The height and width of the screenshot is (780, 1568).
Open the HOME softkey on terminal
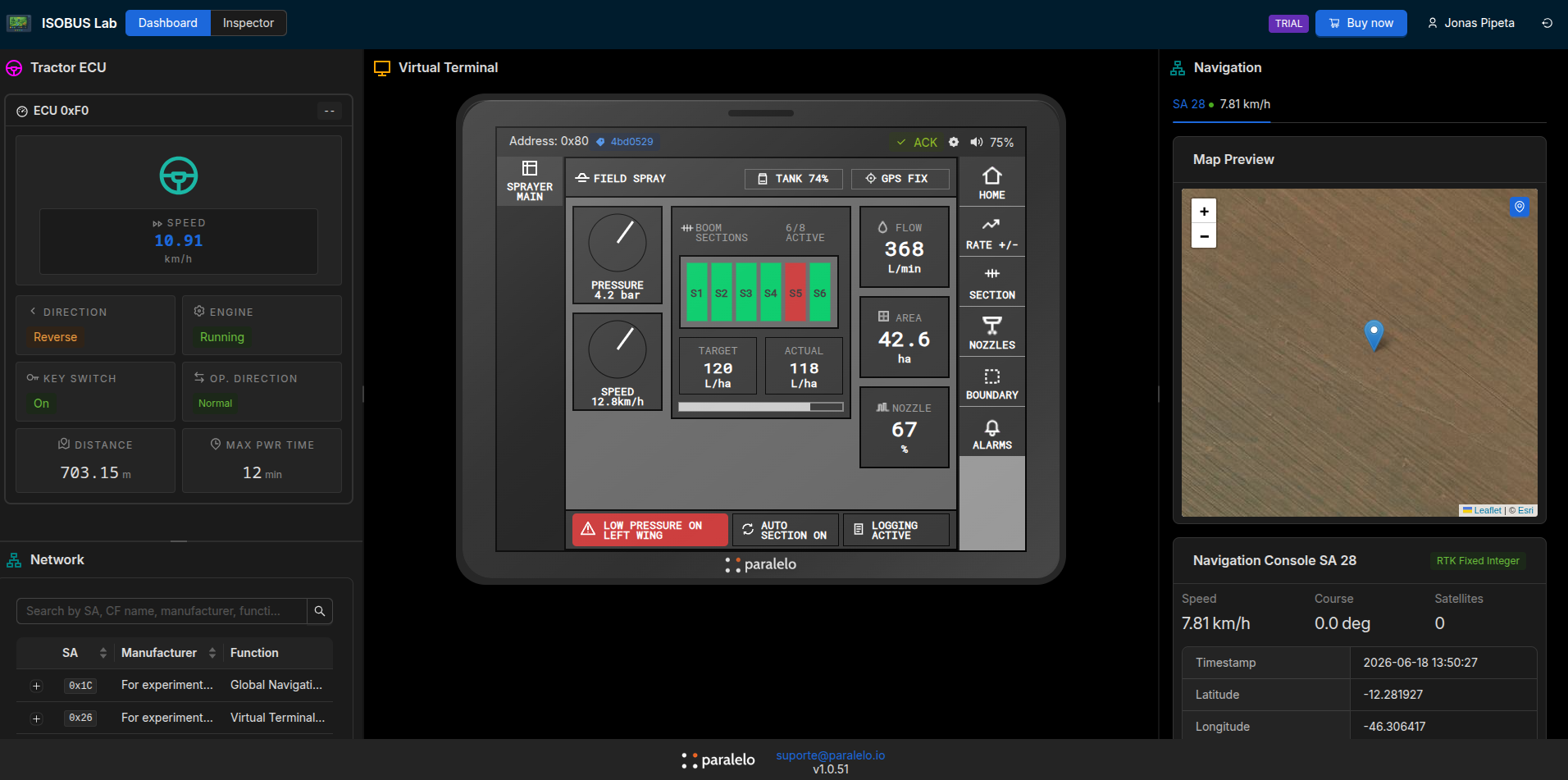point(991,183)
